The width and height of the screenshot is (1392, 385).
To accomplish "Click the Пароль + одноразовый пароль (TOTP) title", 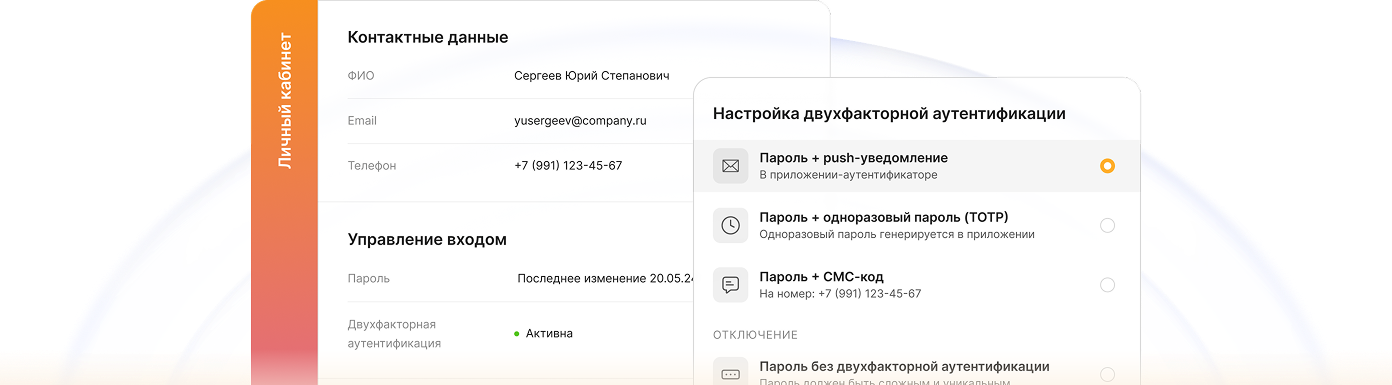I will click(x=884, y=217).
